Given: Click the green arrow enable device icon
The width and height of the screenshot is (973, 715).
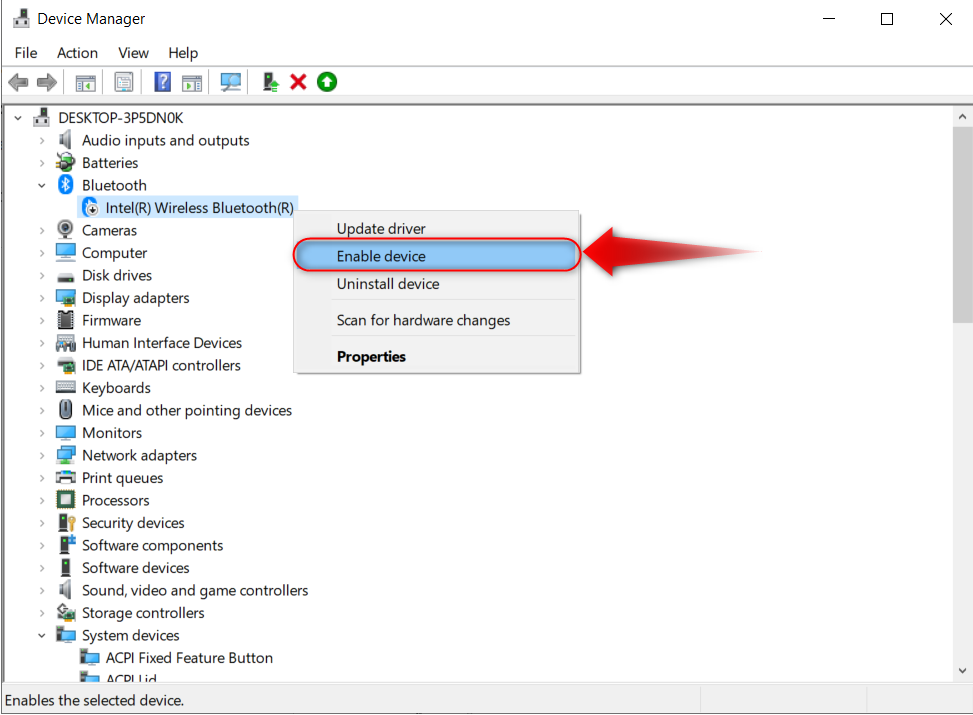Looking at the screenshot, I should [327, 82].
